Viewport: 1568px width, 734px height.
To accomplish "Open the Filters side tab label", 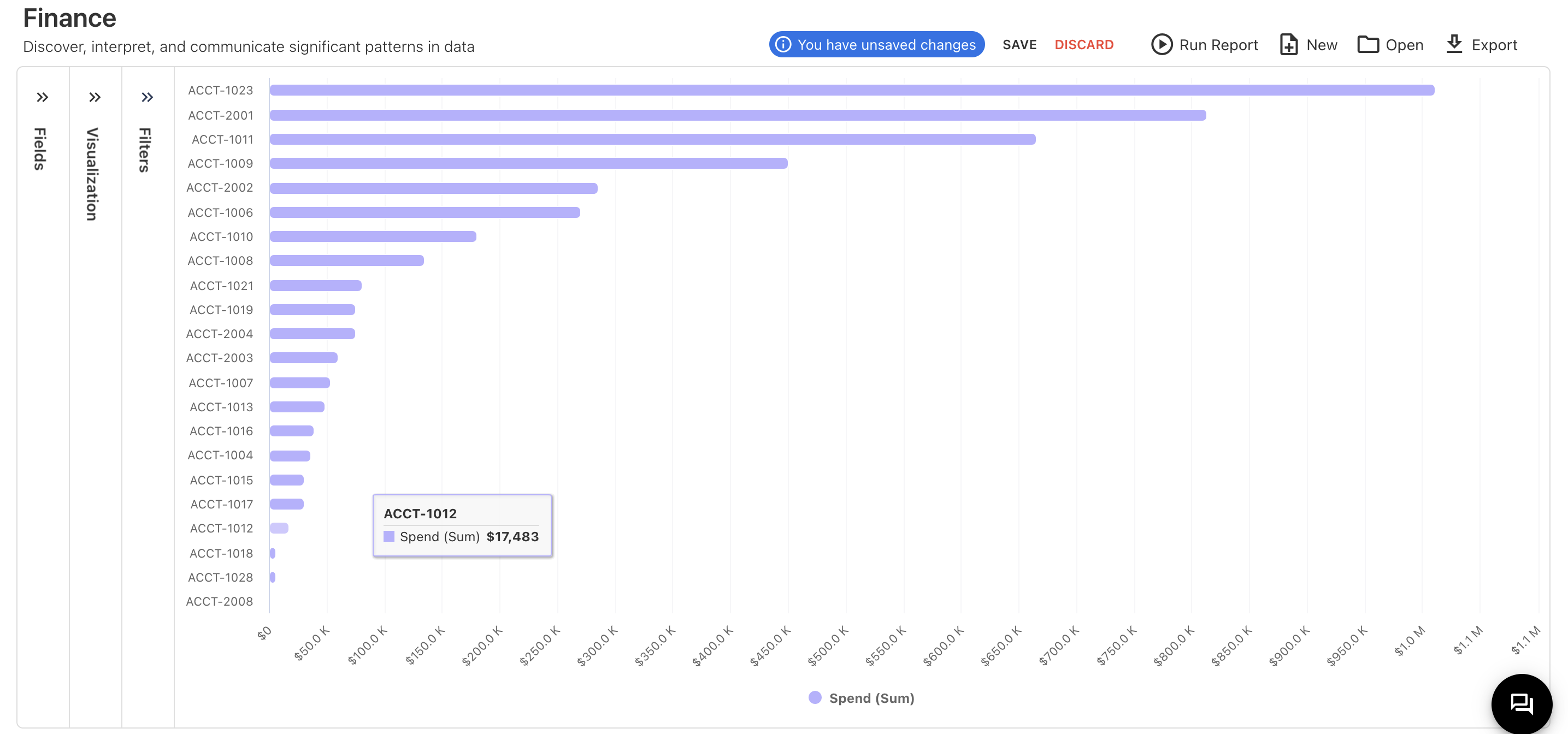I will pyautogui.click(x=145, y=150).
